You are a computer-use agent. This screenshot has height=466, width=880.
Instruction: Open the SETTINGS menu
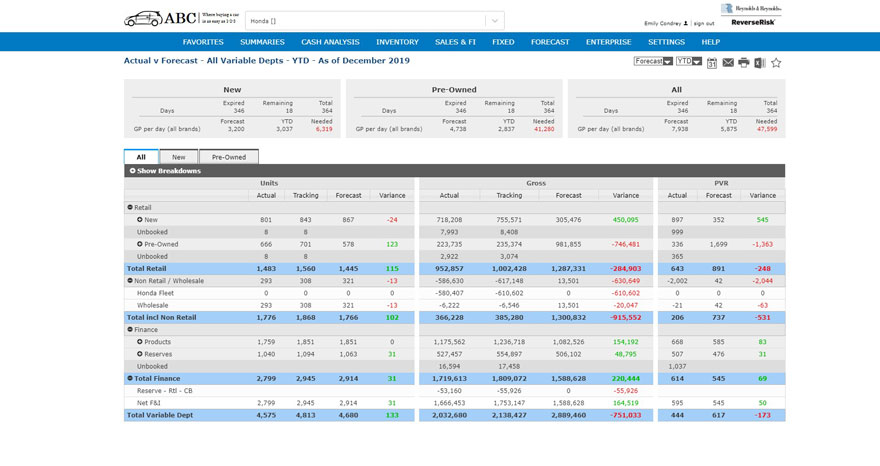coord(666,42)
